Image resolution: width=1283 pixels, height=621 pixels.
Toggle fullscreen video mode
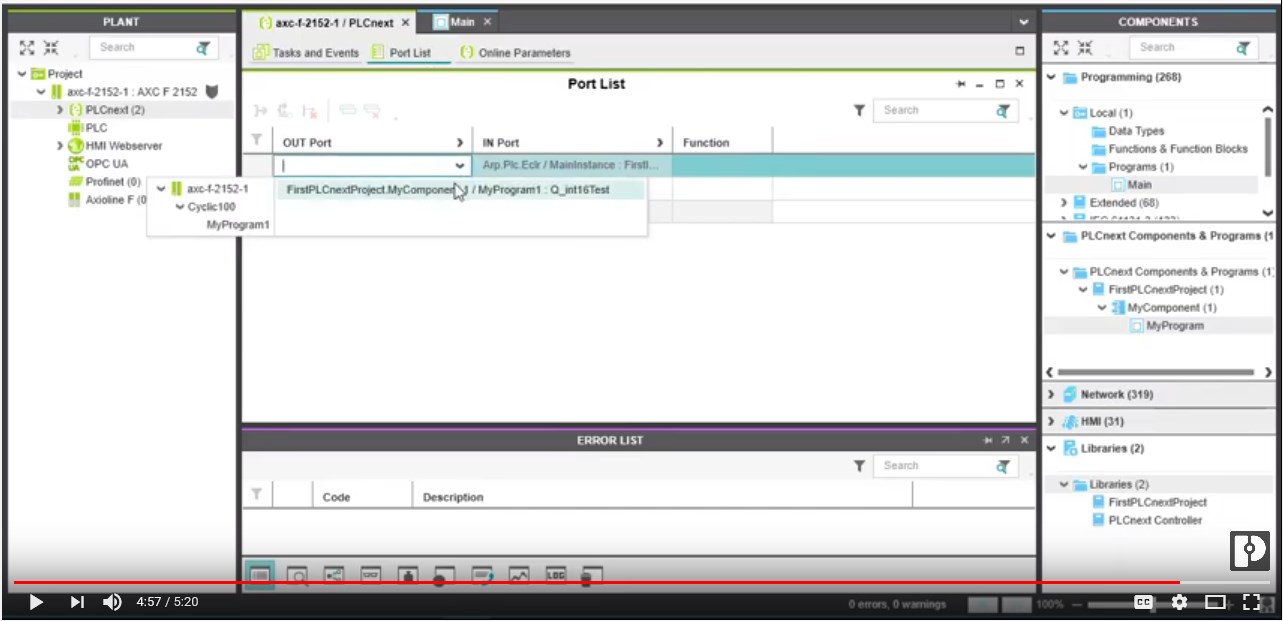1251,602
